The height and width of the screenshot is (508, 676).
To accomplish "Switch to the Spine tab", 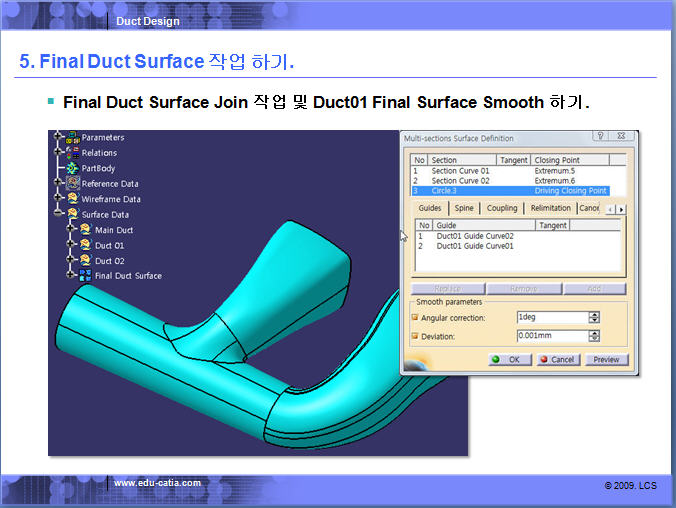I will point(464,208).
